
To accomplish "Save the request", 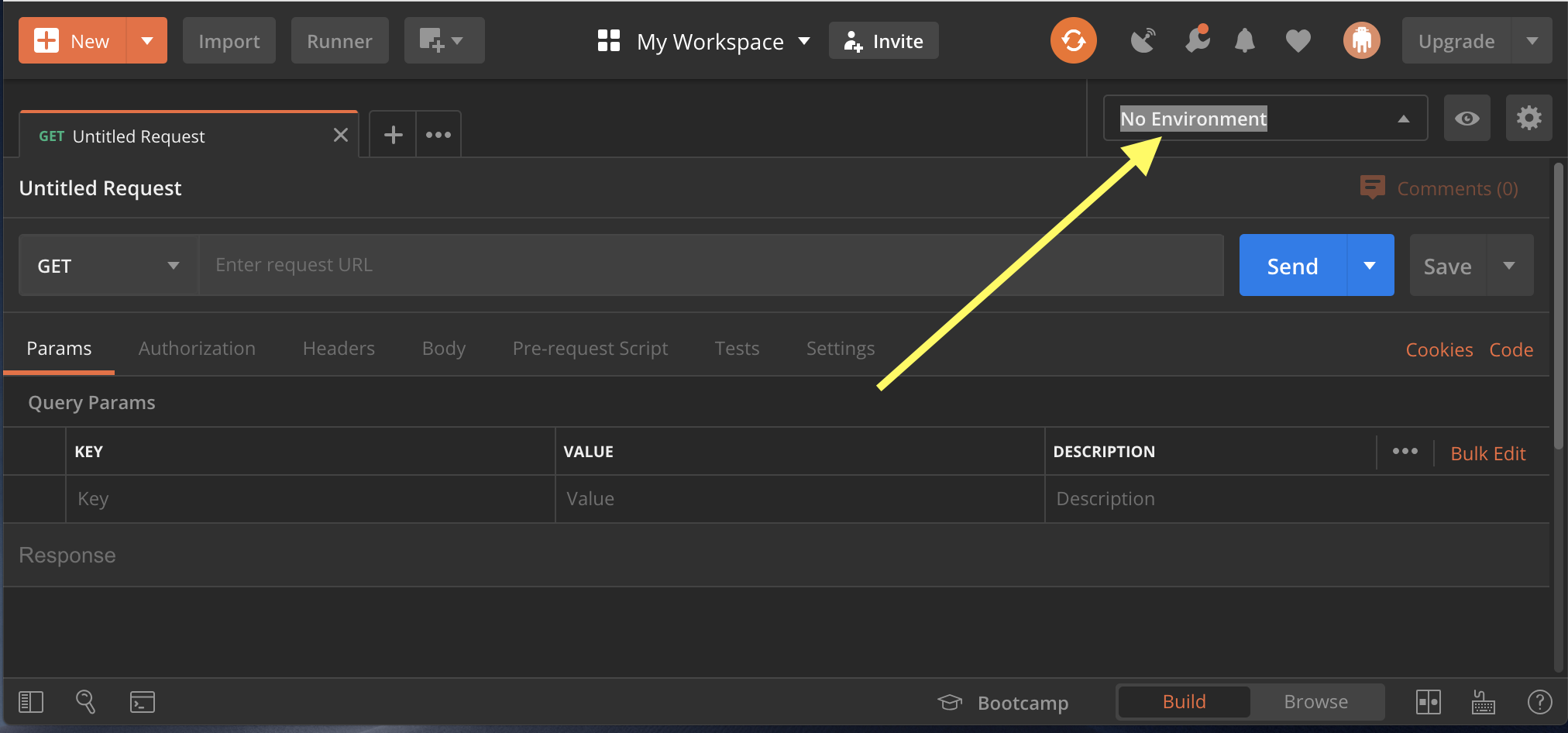I will [1447, 266].
